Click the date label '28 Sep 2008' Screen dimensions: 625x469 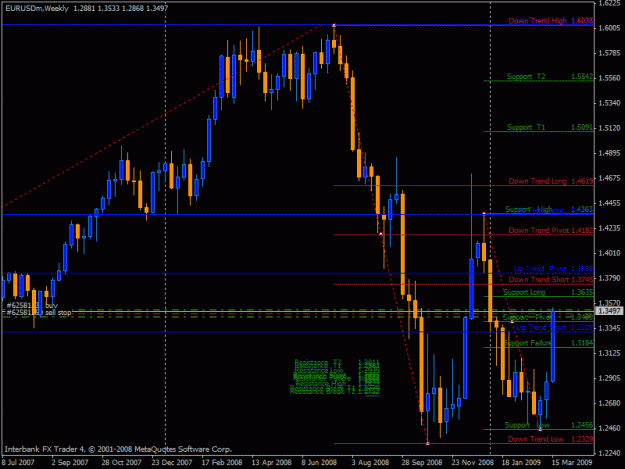[x=422, y=462]
